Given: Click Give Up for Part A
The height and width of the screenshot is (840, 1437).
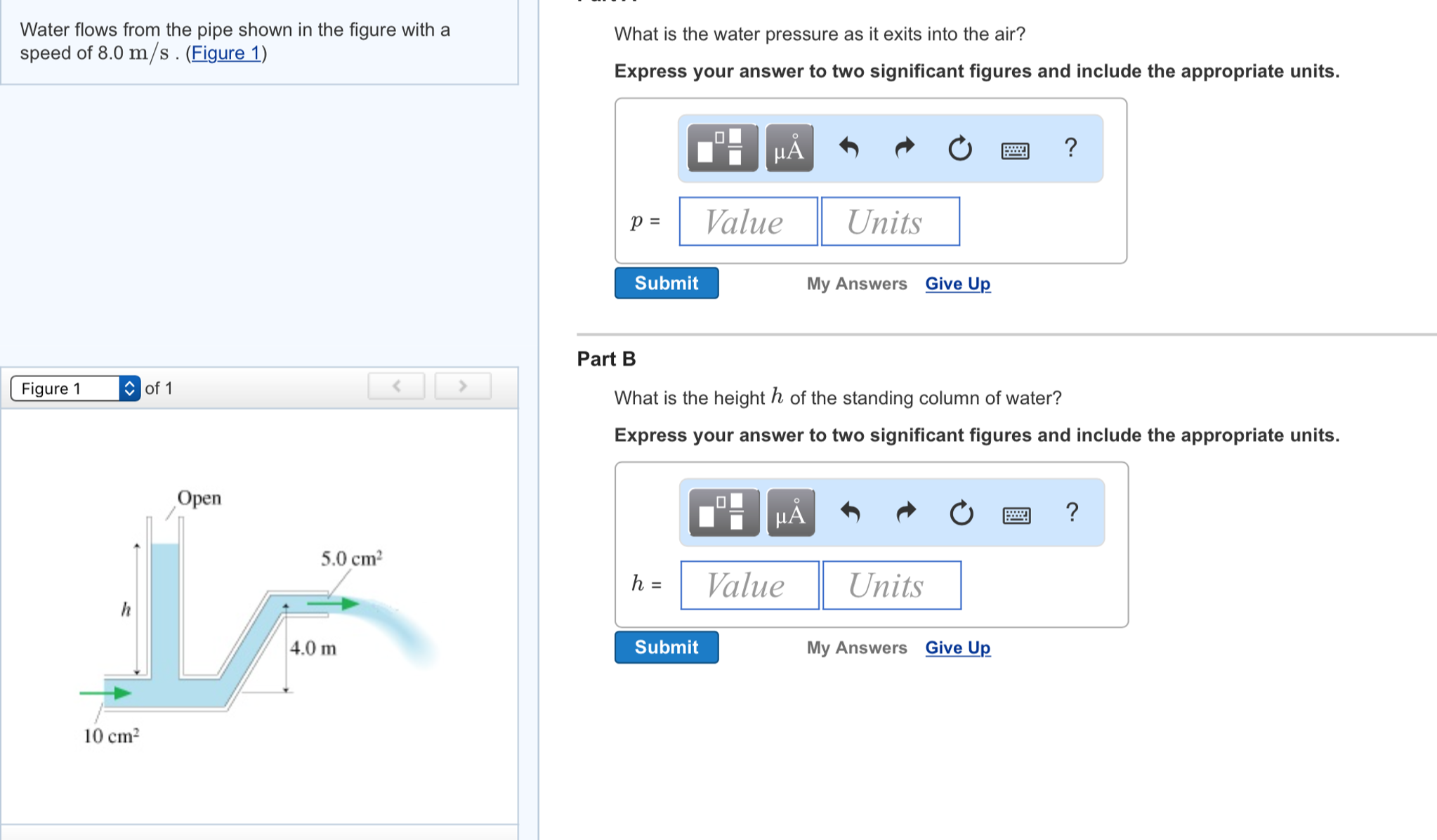Looking at the screenshot, I should pyautogui.click(x=957, y=284).
